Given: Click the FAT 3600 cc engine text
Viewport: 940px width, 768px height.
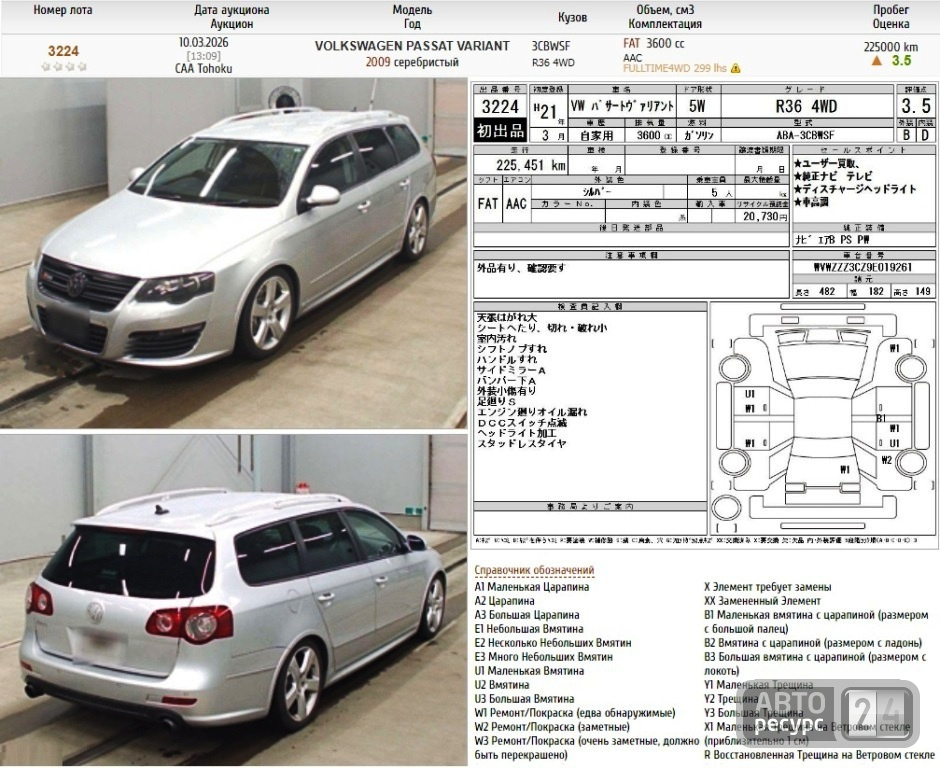Looking at the screenshot, I should pos(653,43).
